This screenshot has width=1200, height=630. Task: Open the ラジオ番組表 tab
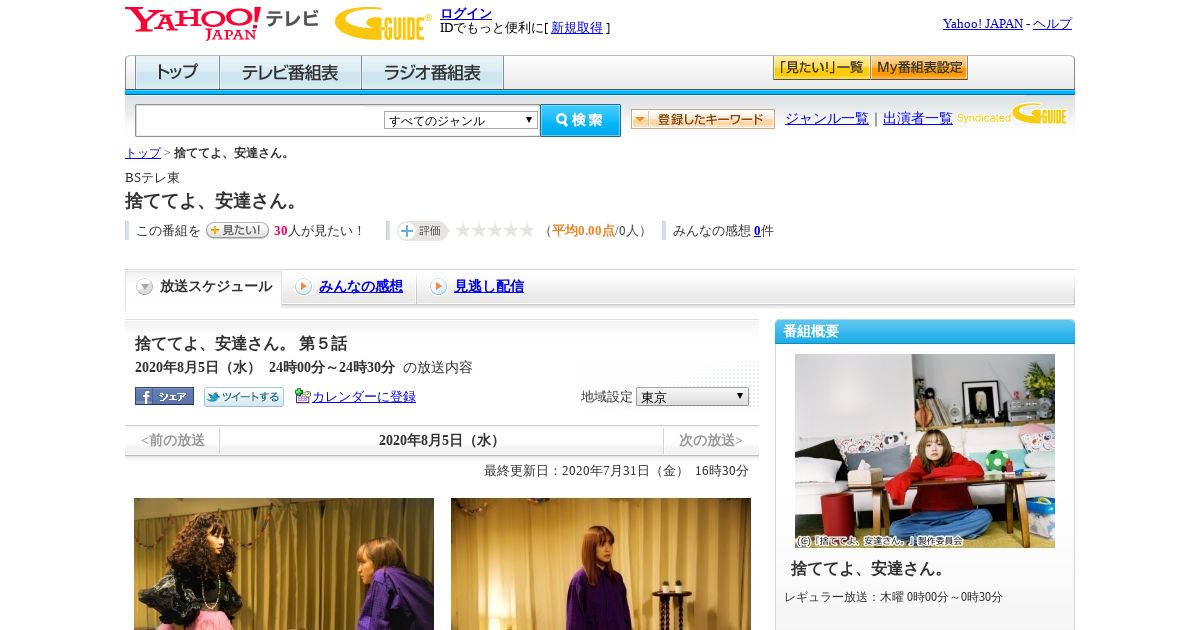click(432, 73)
